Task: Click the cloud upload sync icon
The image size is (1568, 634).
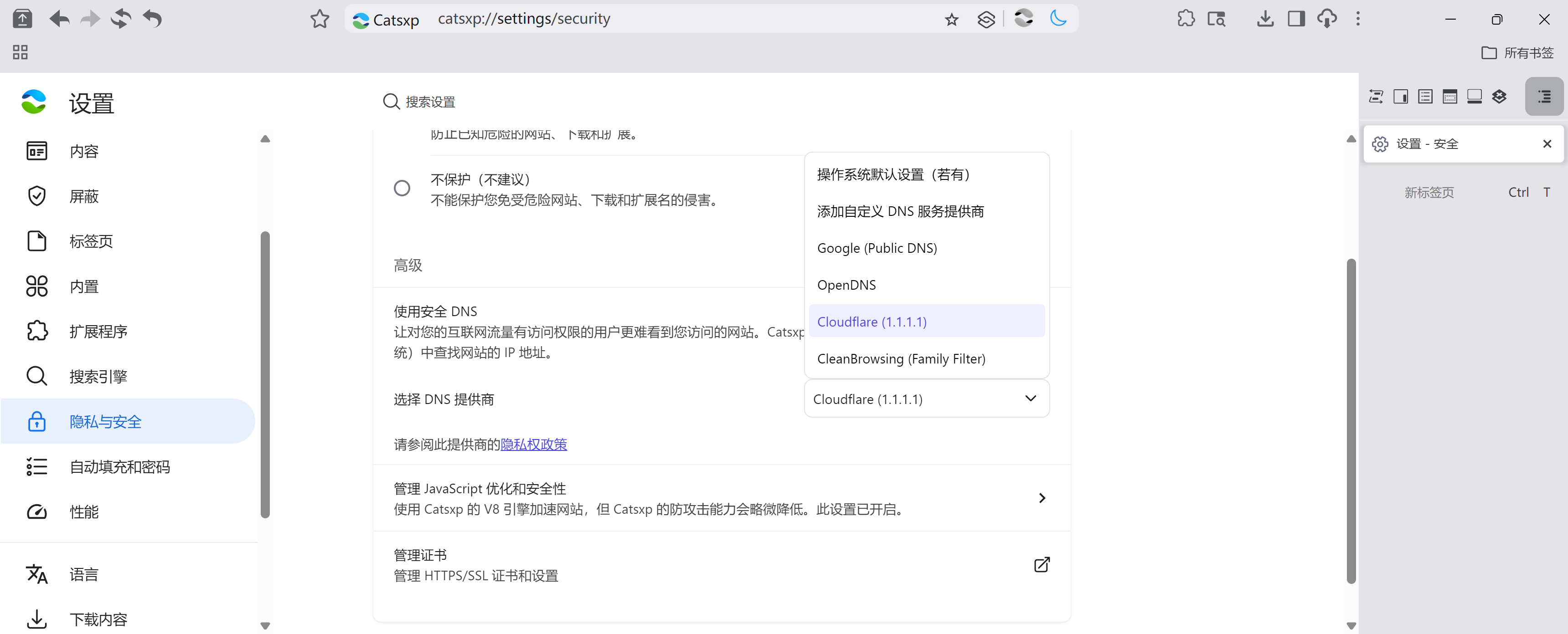Action: pyautogui.click(x=1327, y=18)
